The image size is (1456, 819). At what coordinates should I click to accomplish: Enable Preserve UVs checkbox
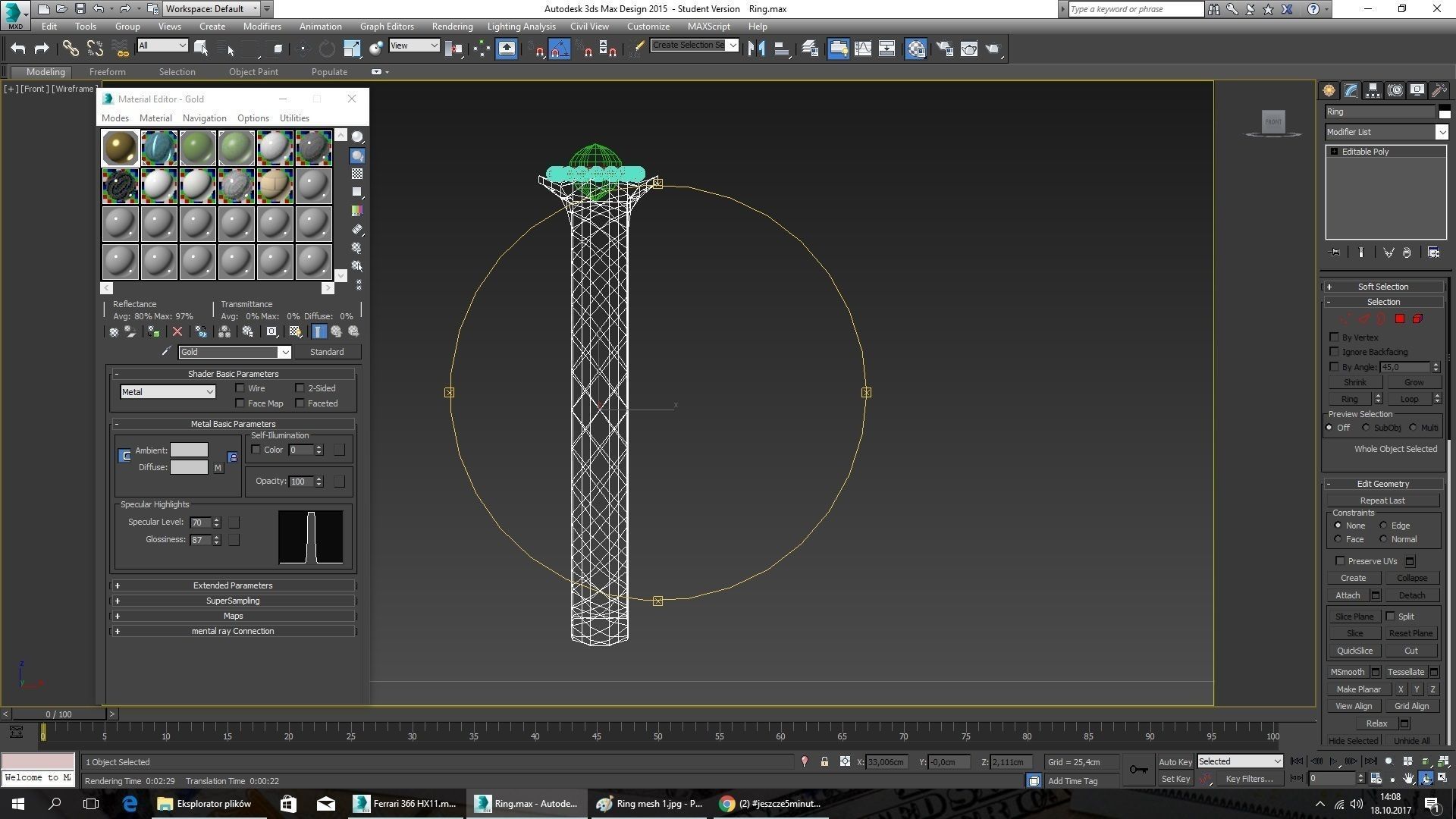1340,560
